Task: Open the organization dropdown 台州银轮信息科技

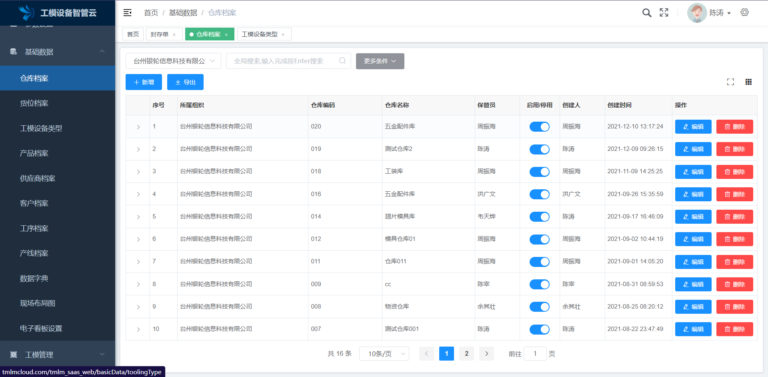Action: point(173,61)
